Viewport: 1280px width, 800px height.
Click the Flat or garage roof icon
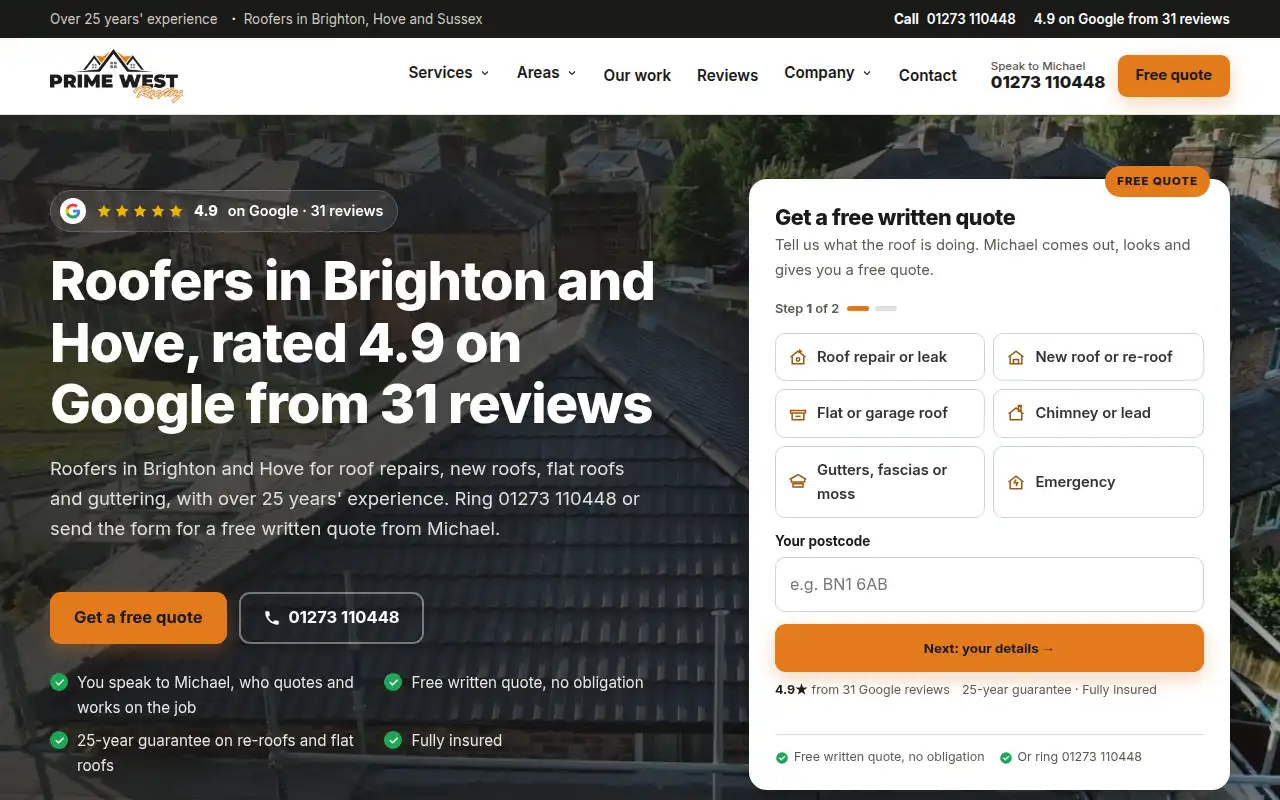[x=798, y=413]
